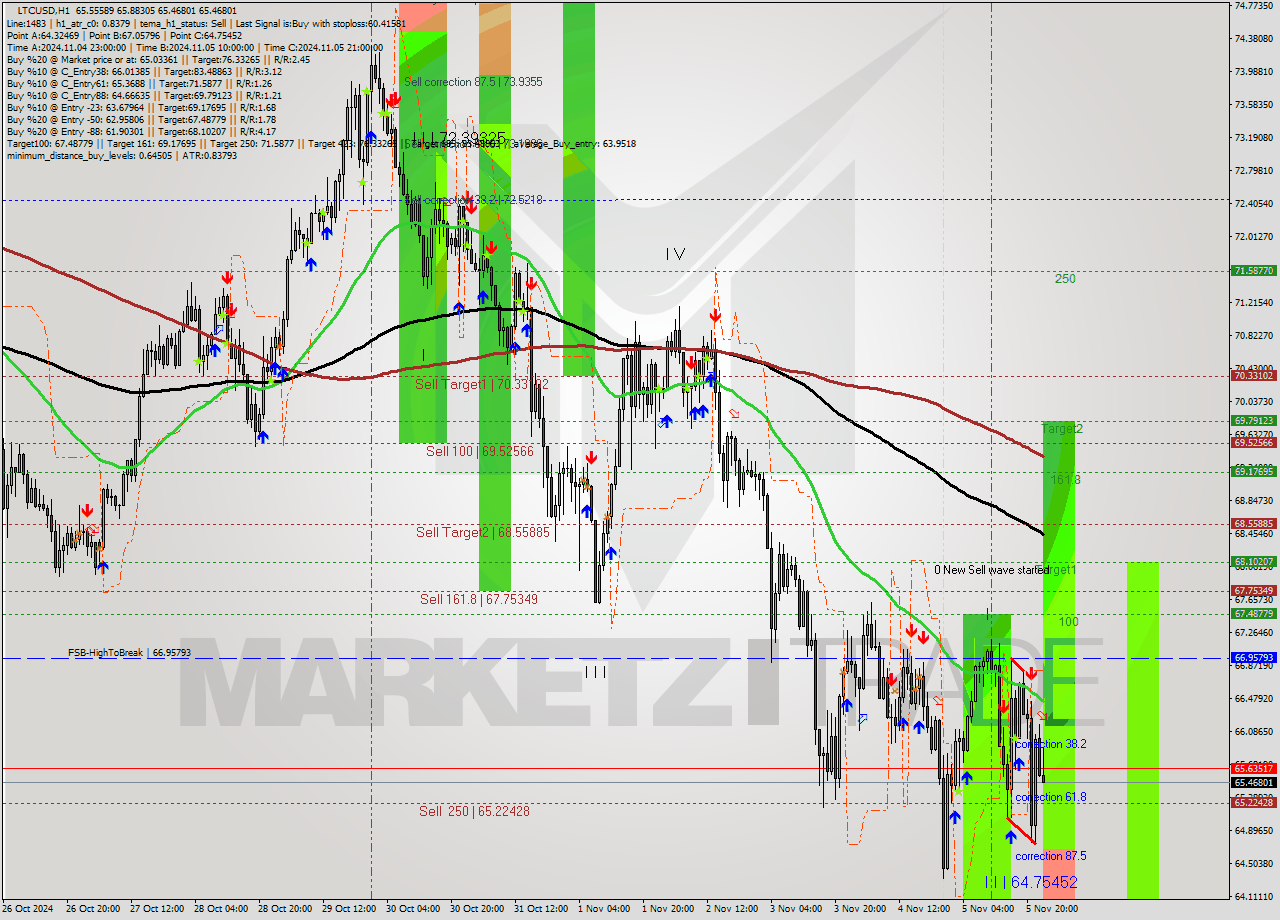1280x920 pixels.
Task: Click the 69.79123 green price tag
Action: point(1253,421)
